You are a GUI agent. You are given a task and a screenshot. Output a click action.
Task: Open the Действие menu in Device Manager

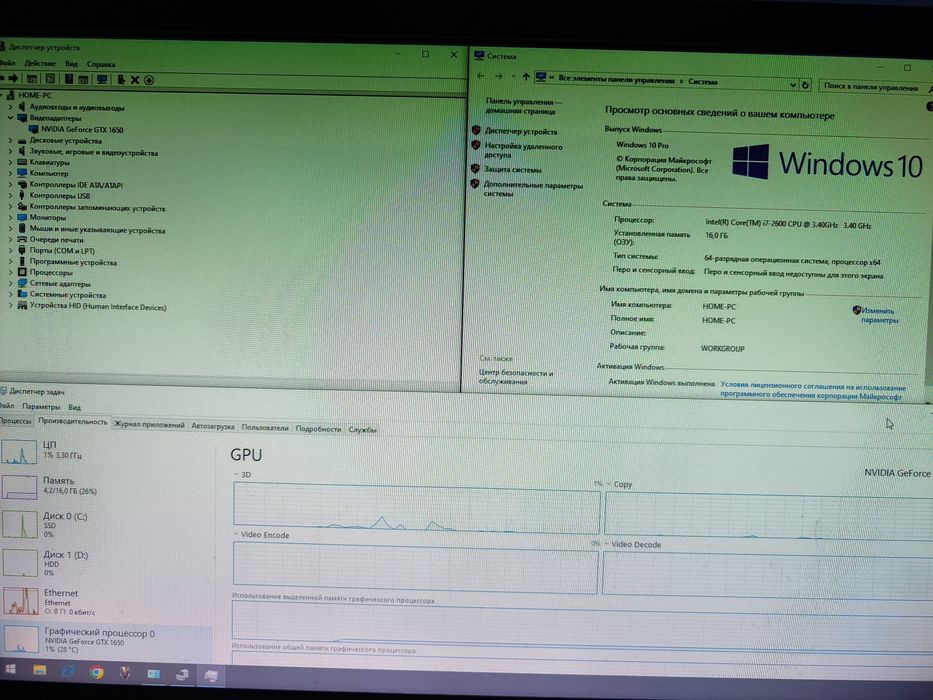pos(40,63)
